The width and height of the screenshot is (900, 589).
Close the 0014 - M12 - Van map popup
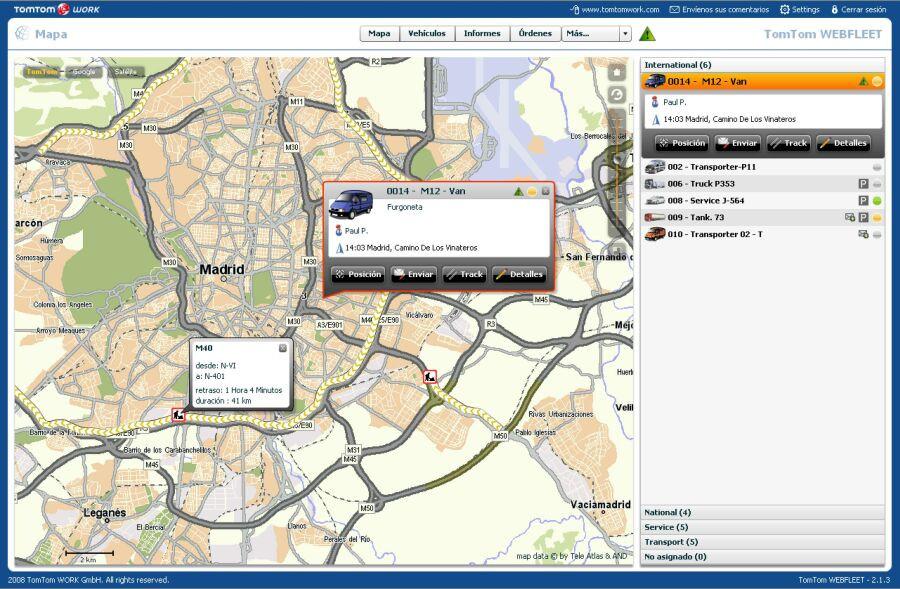[x=545, y=191]
